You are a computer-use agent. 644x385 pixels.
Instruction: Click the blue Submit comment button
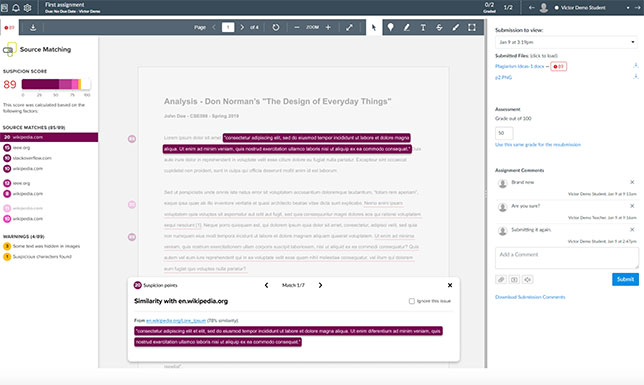point(625,279)
